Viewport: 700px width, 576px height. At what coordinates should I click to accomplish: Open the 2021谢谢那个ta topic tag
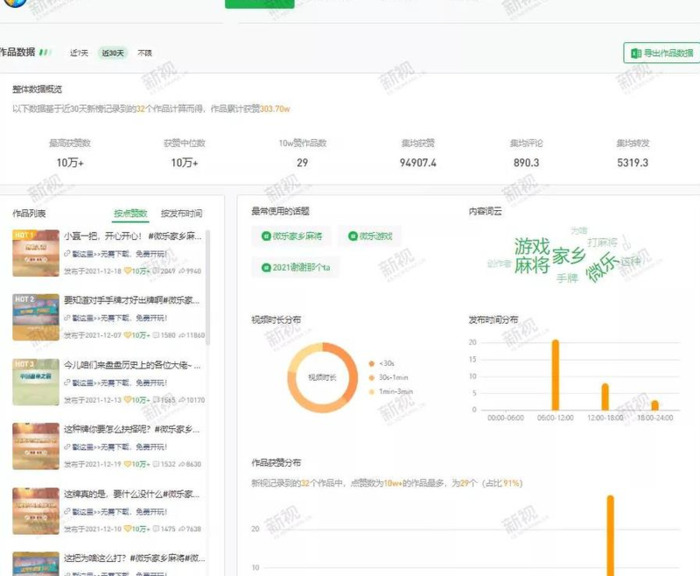(x=296, y=267)
